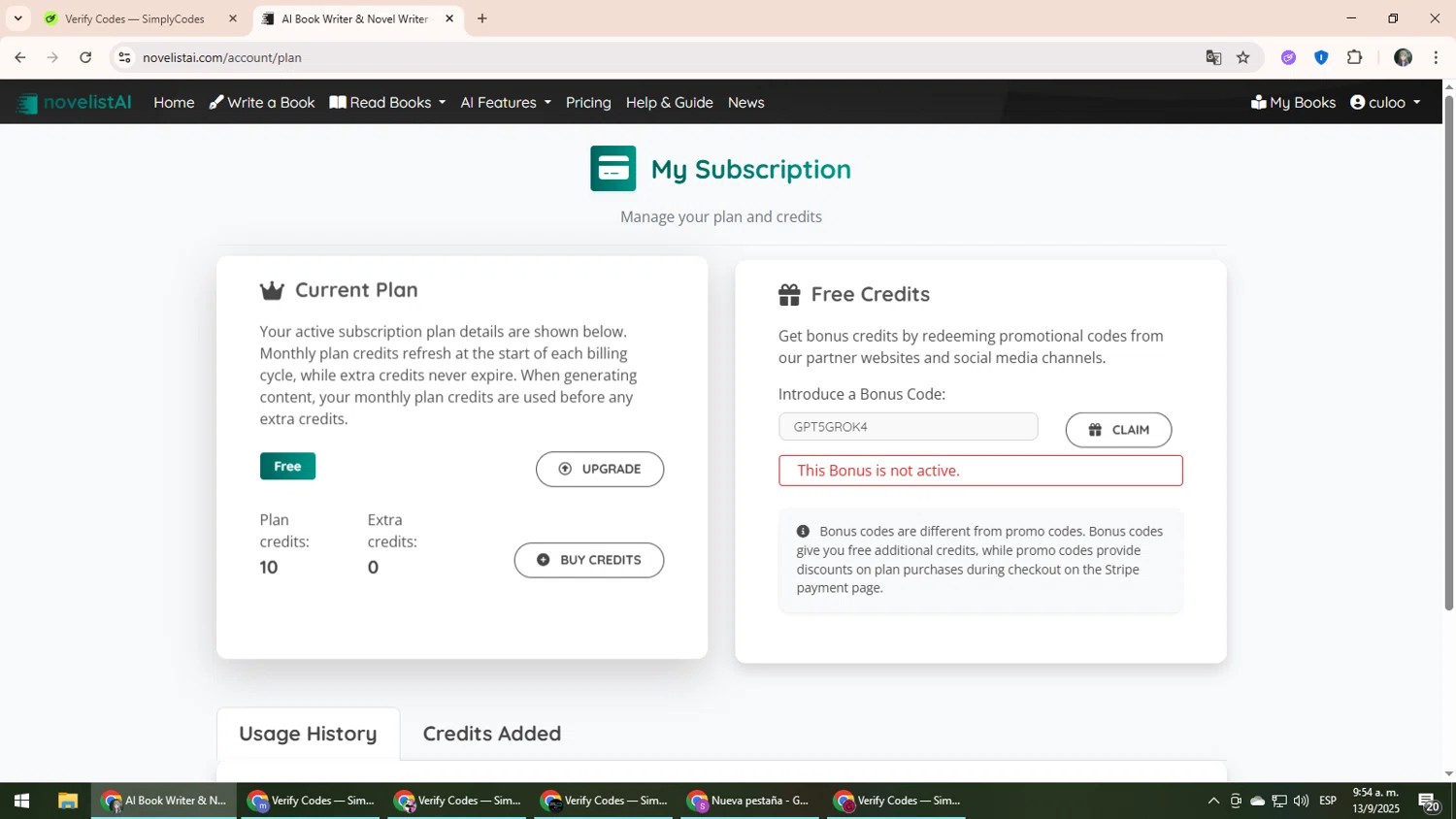The width and height of the screenshot is (1456, 819).
Task: Click the site information icon in address bar
Action: pyautogui.click(x=124, y=57)
